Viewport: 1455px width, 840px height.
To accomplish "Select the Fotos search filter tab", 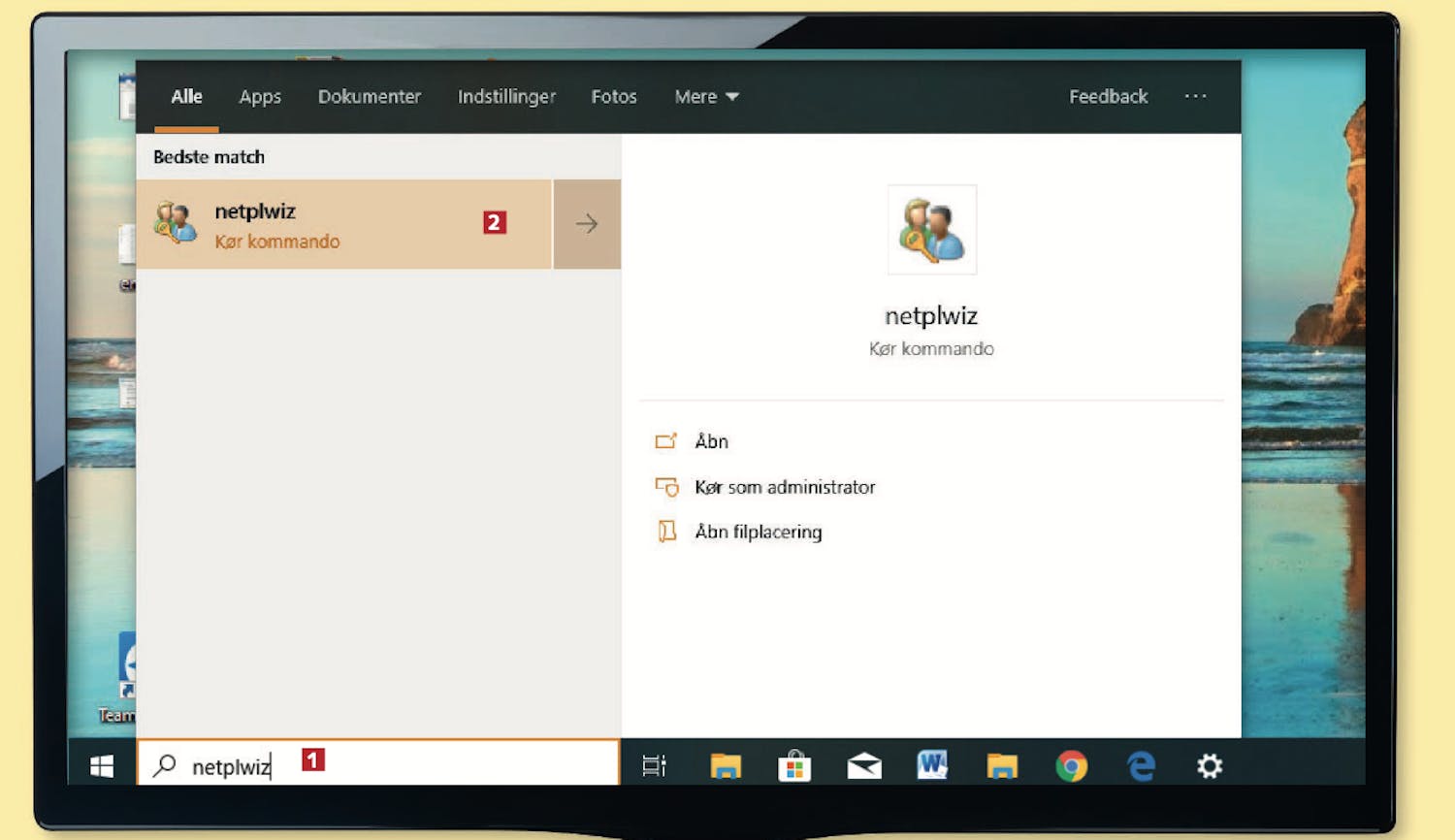I will [x=614, y=97].
